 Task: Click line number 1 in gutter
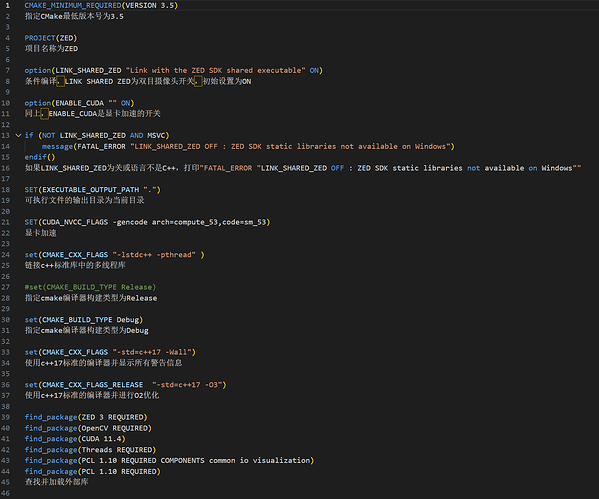[x=7, y=5]
